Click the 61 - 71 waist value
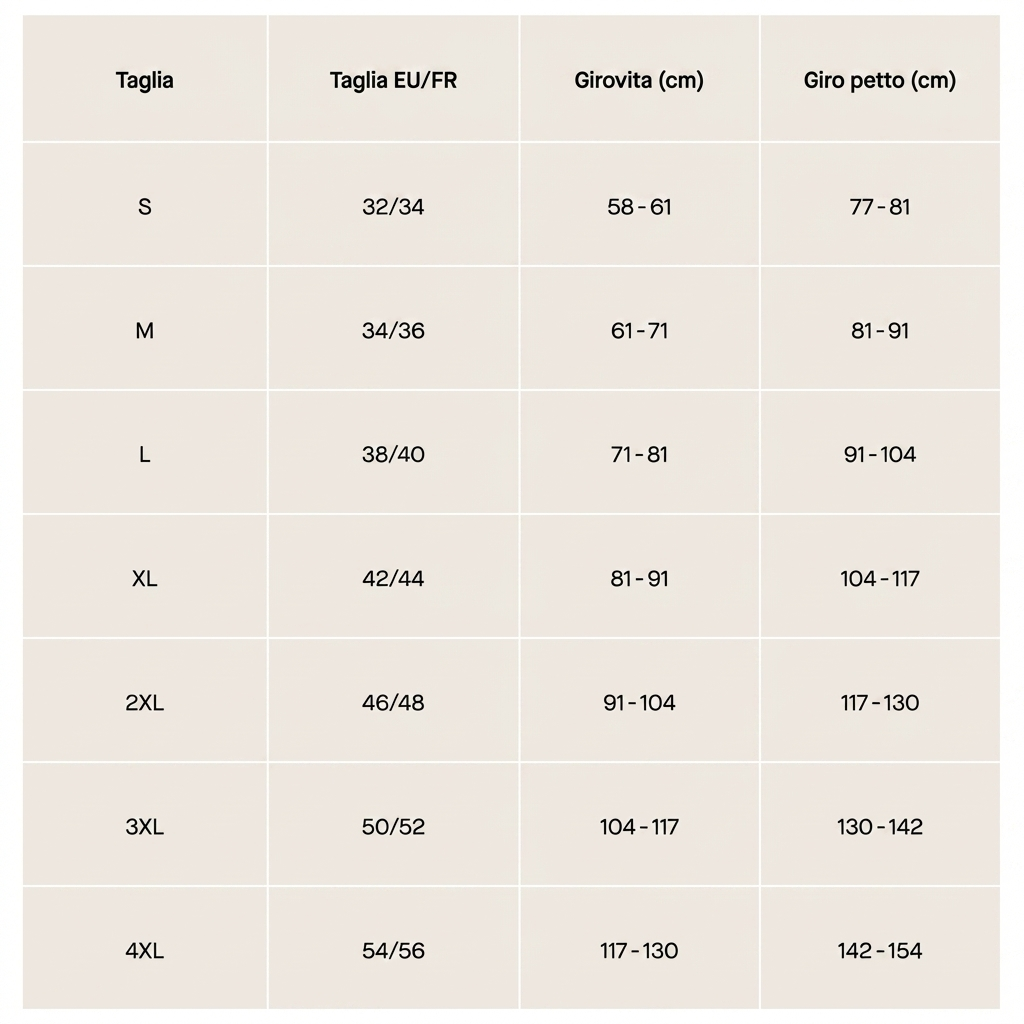The image size is (1024, 1024). (x=639, y=331)
